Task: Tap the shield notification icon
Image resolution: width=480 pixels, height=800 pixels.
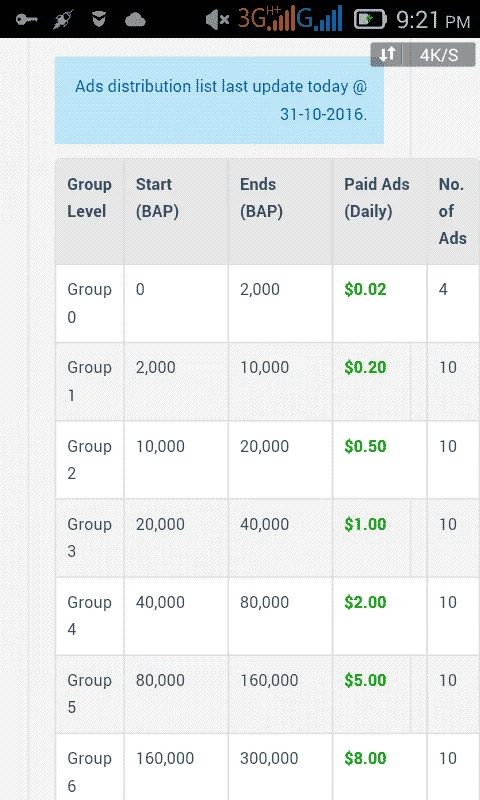Action: pyautogui.click(x=98, y=20)
